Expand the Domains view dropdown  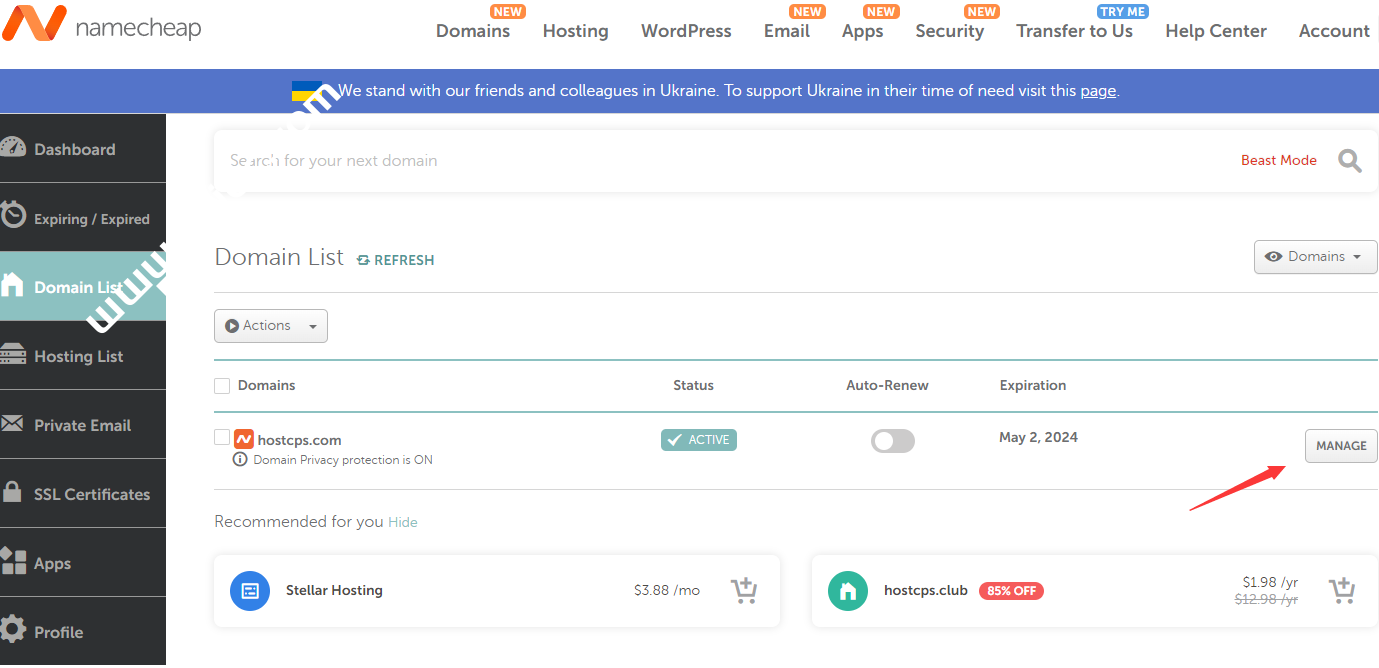coord(1315,257)
